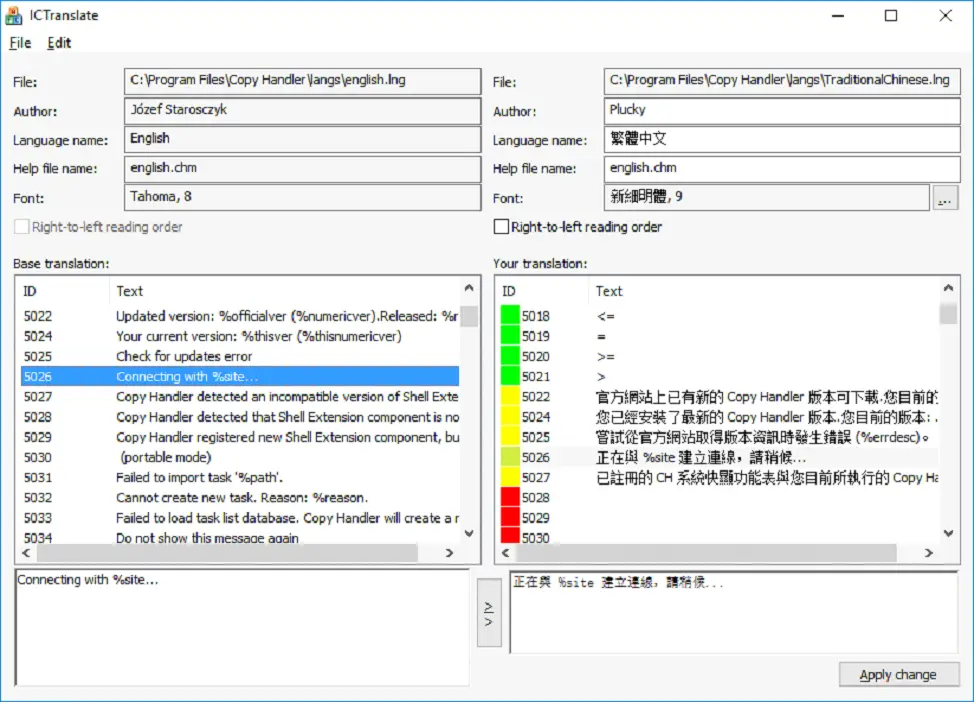Click down arrow of base translation scrollbar
This screenshot has width=976, height=704.
[469, 533]
